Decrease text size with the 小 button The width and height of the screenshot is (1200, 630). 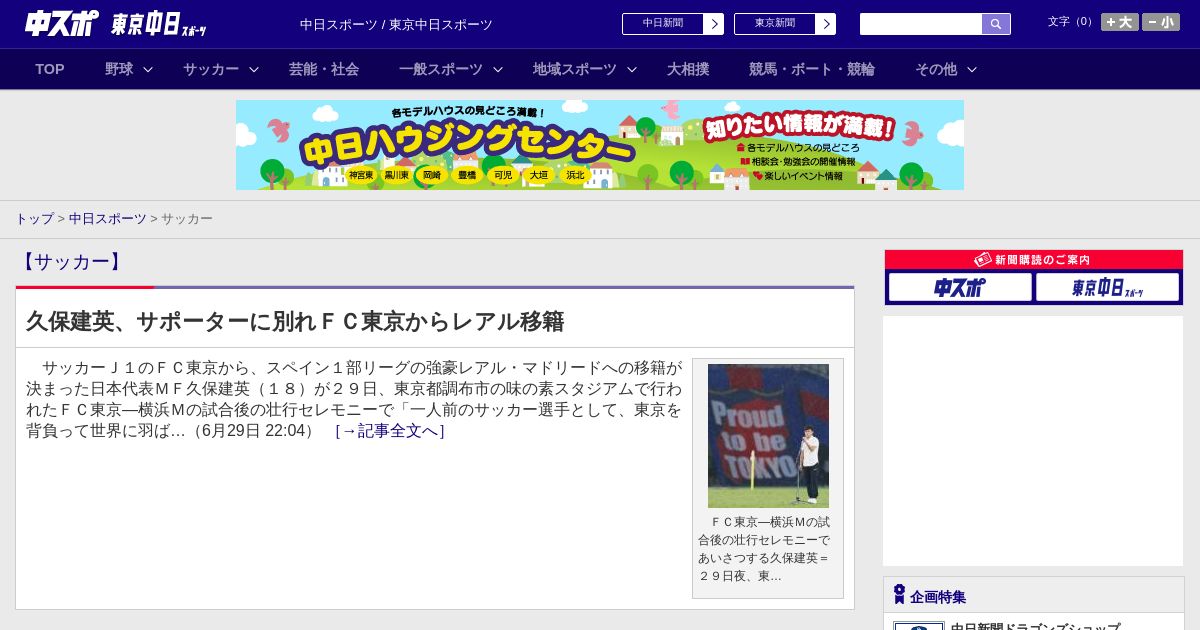tap(1161, 22)
